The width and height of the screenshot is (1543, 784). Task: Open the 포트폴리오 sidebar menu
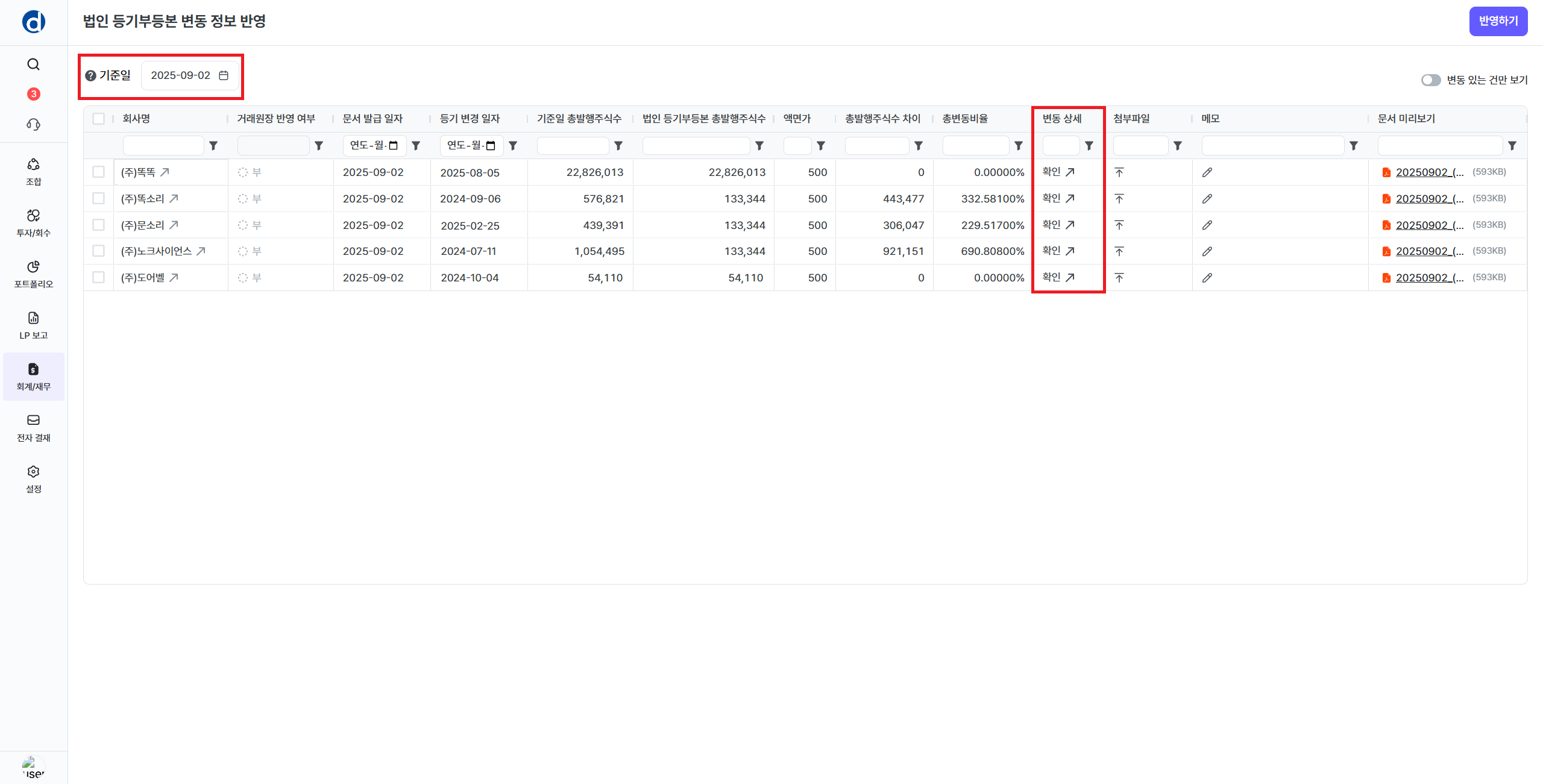coord(33,274)
